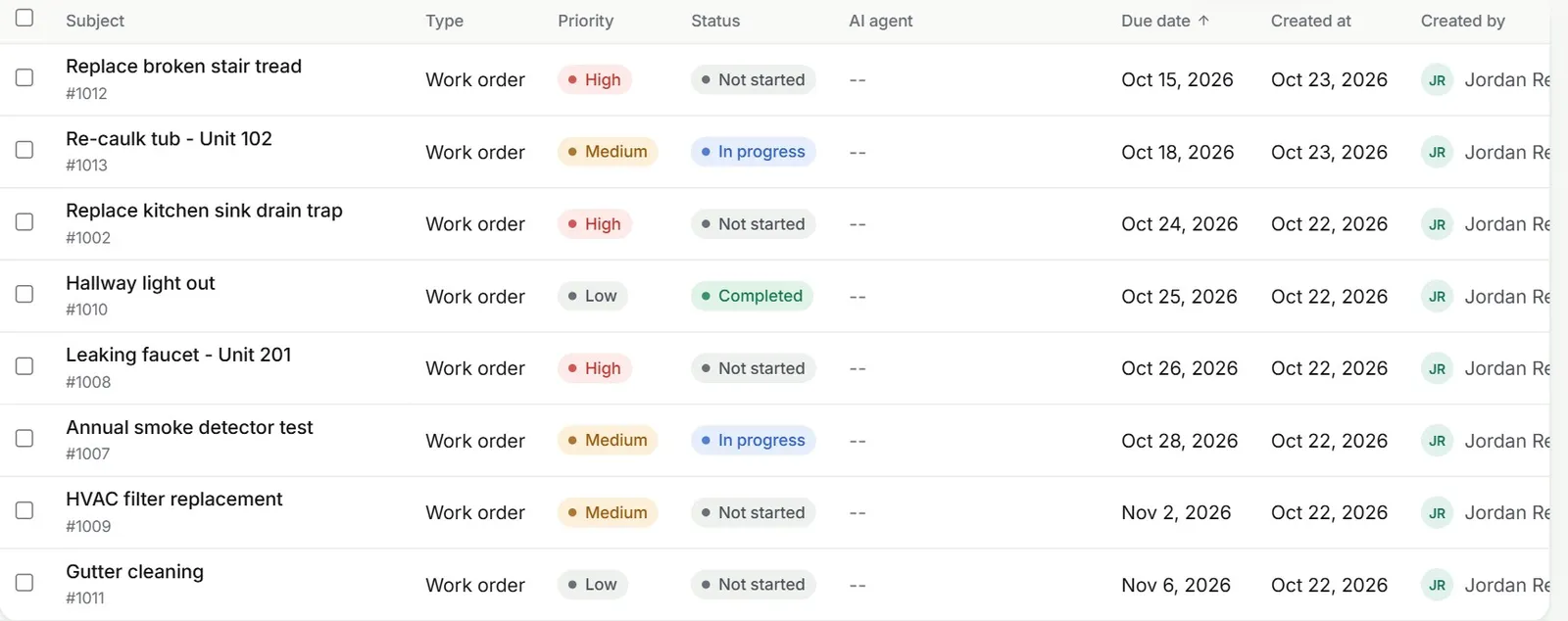Open the HVAC filter replacement work order
Viewport: 1568px width, 621px height.
[x=173, y=500]
